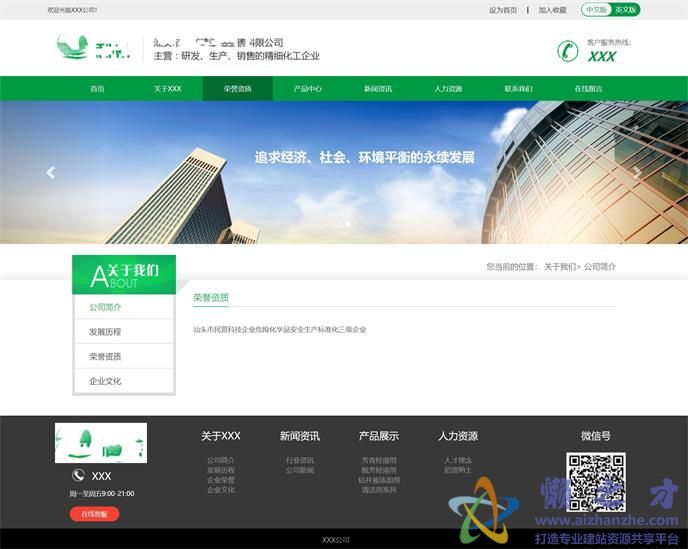Open 在线留言 in the green navigation bar

(x=588, y=89)
